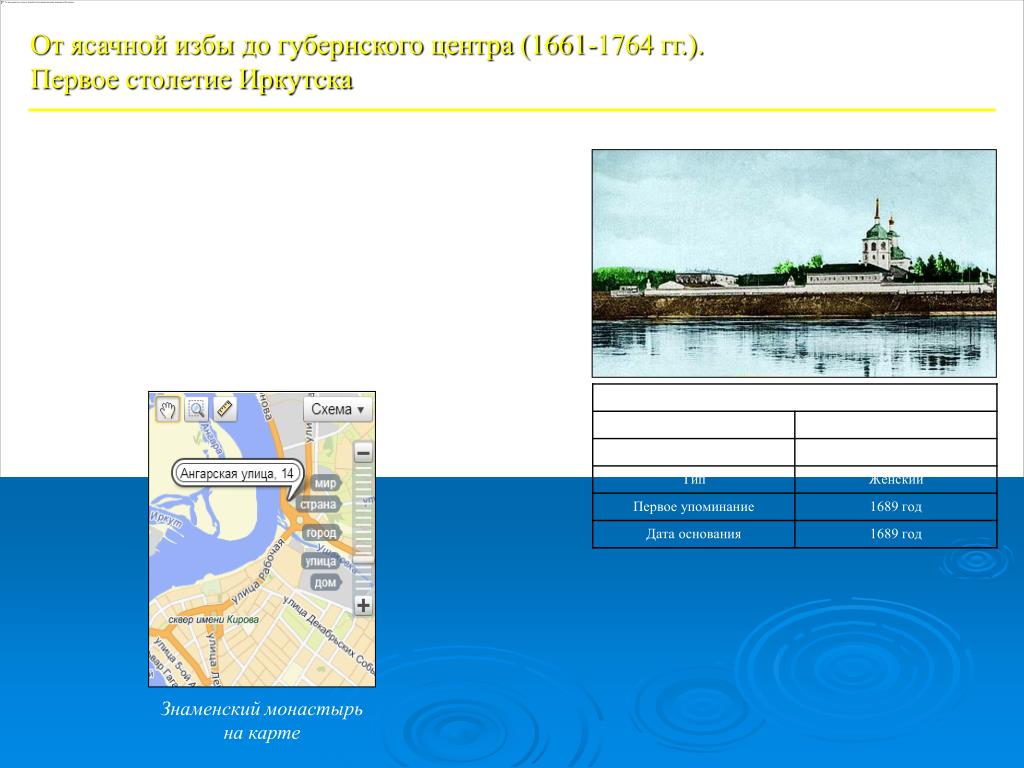Select the hand pan tool on map
The image size is (1024, 768).
pyautogui.click(x=167, y=409)
